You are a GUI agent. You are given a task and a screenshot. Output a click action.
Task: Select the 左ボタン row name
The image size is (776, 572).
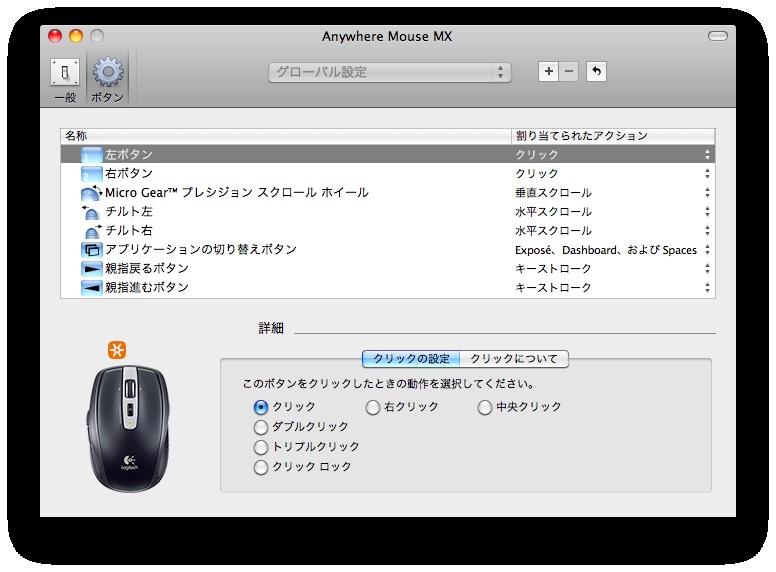129,155
